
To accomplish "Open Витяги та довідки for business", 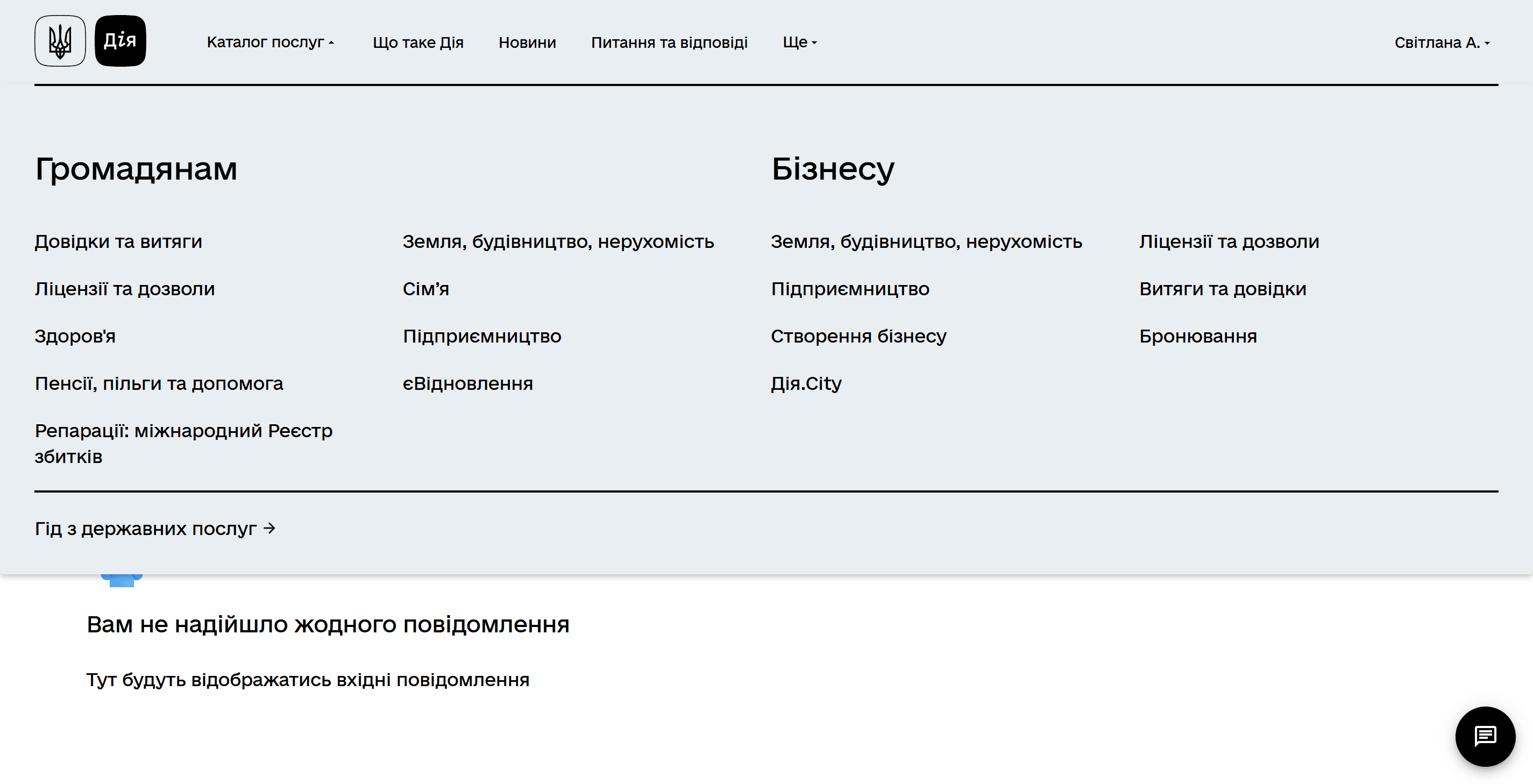I will pos(1222,289).
